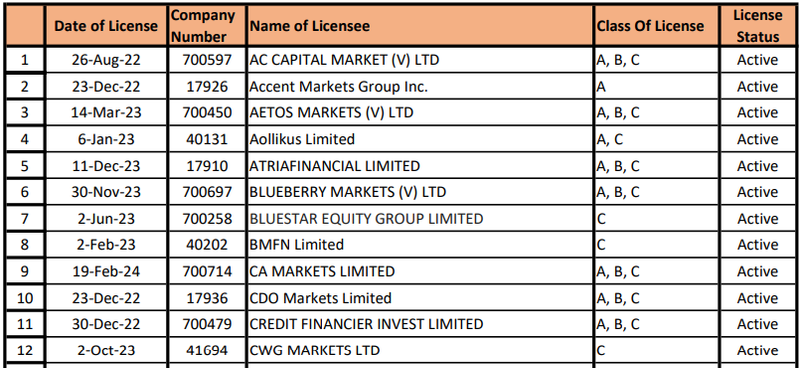Select the Class Of License header
Viewport: 800px width, 368px height.
coord(657,26)
